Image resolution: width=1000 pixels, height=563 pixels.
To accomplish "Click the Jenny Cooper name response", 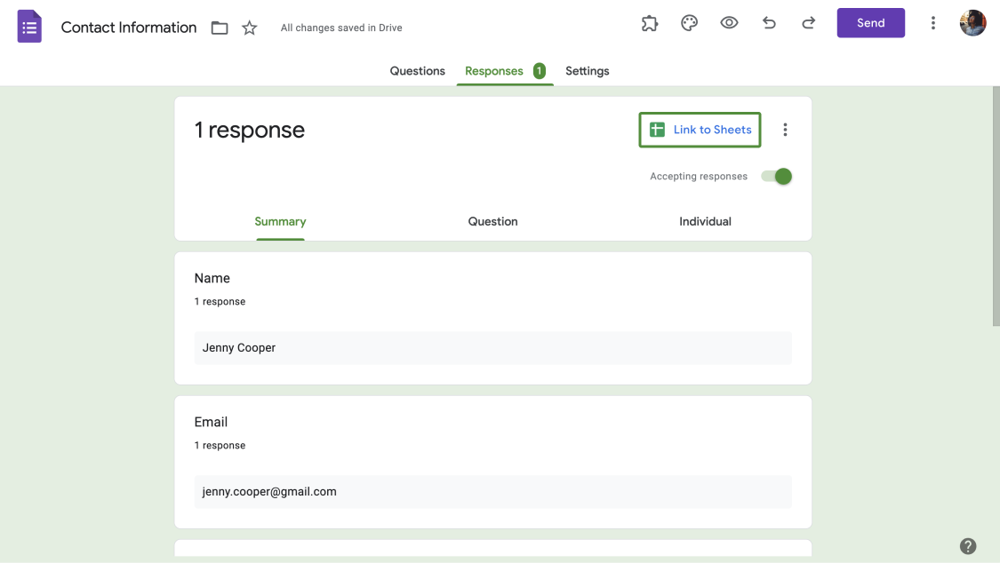I will [x=493, y=347].
